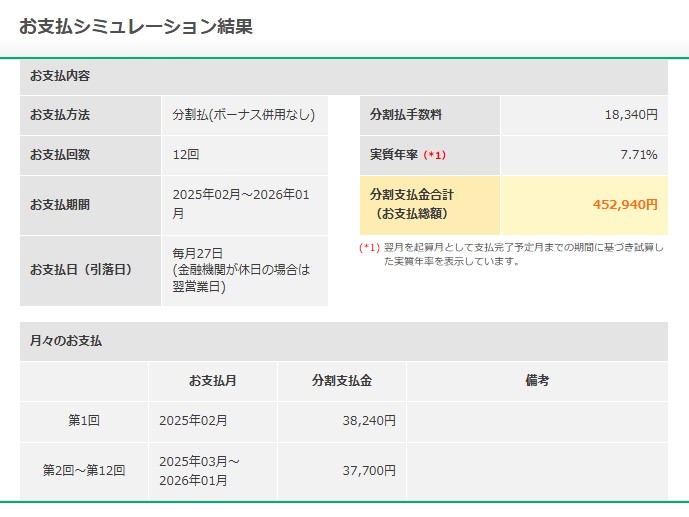The width and height of the screenshot is (689, 517).
Task: Select the 38,240円 first payment amount
Action: [369, 421]
